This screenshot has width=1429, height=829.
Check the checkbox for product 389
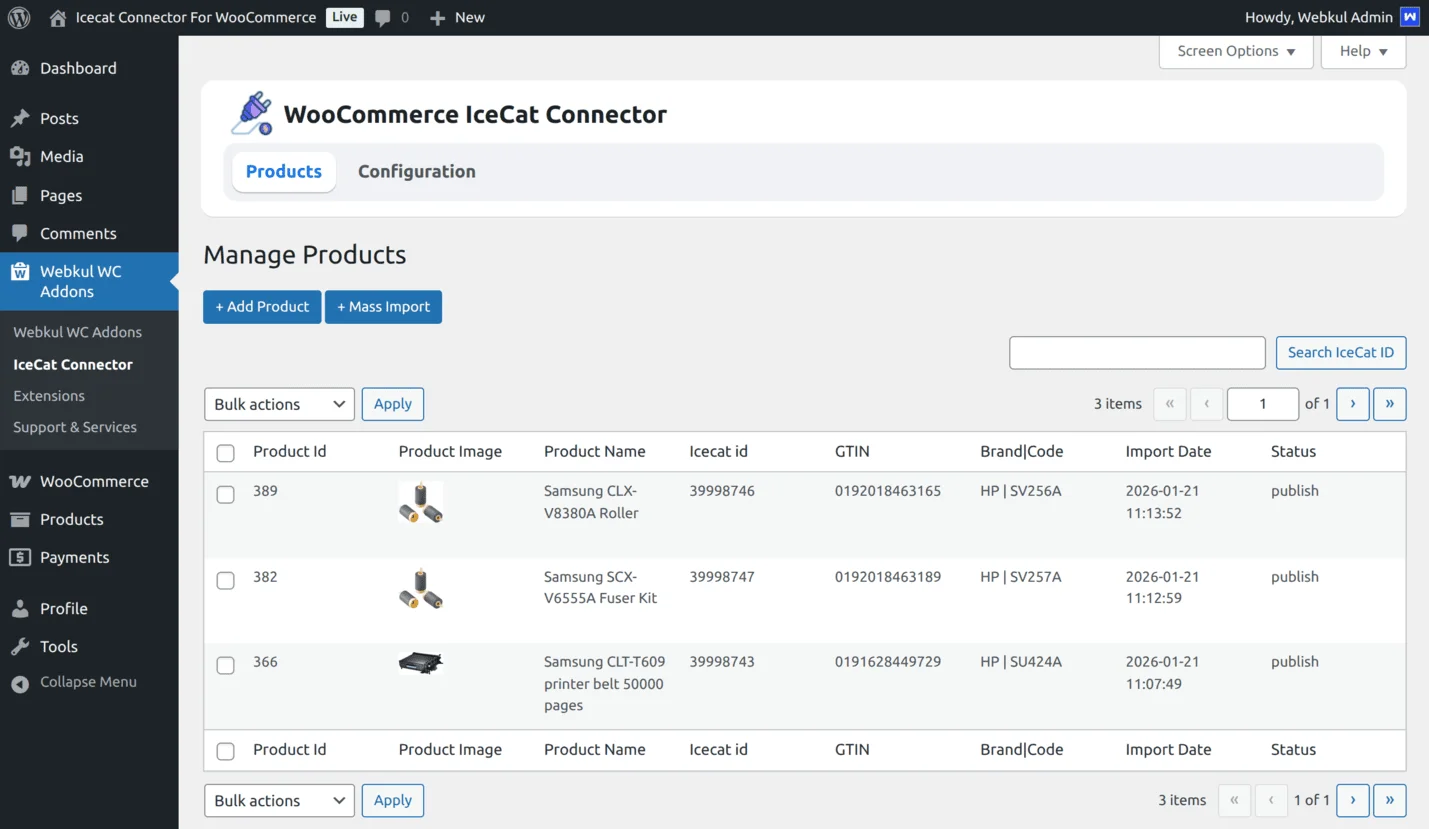pyautogui.click(x=225, y=492)
